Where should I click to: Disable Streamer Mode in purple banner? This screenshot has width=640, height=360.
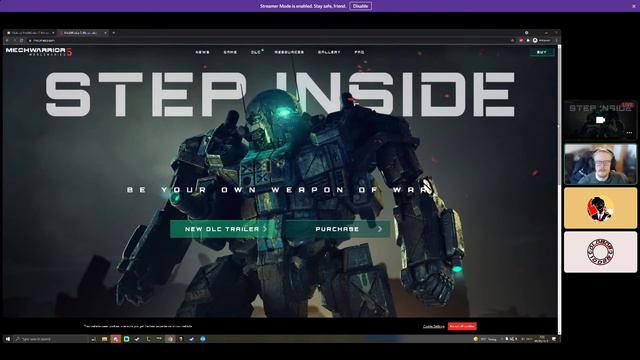(360, 6)
